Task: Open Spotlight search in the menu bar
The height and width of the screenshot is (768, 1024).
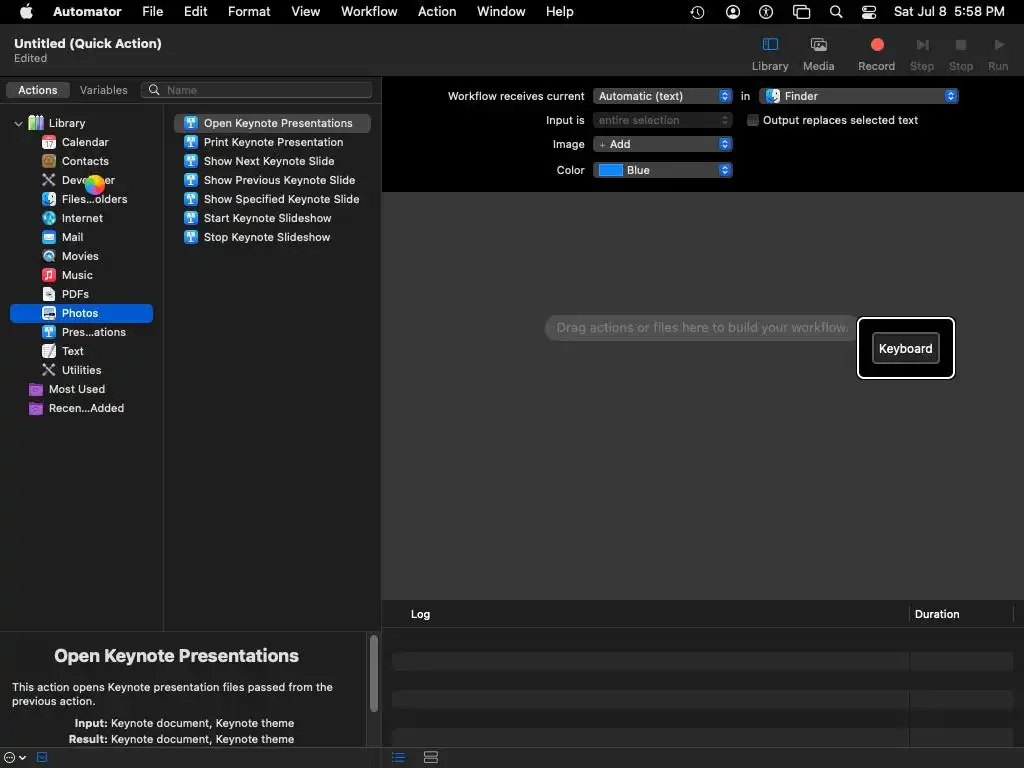Action: tap(835, 12)
